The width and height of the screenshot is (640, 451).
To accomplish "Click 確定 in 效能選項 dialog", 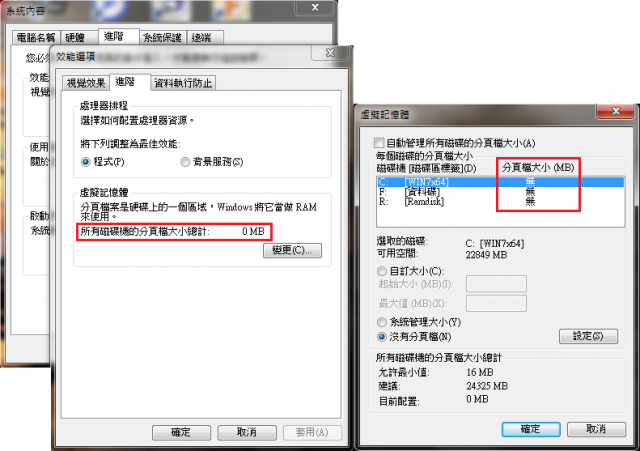I will tap(181, 433).
